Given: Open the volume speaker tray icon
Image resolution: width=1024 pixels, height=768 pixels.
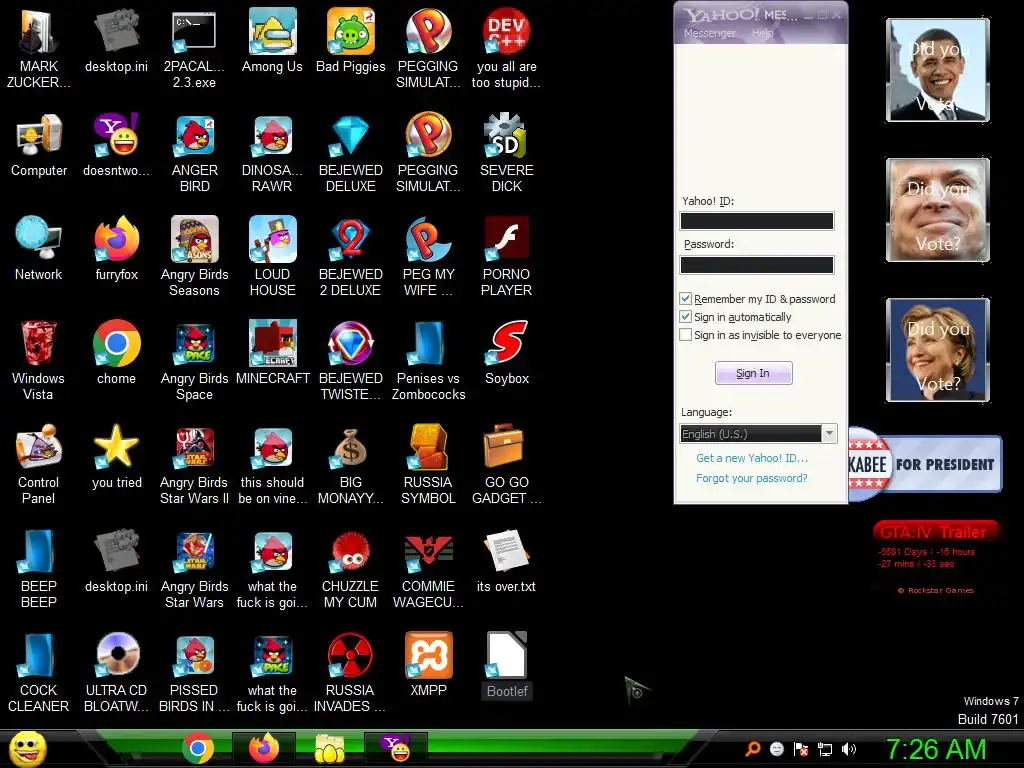Looking at the screenshot, I should click(x=849, y=749).
